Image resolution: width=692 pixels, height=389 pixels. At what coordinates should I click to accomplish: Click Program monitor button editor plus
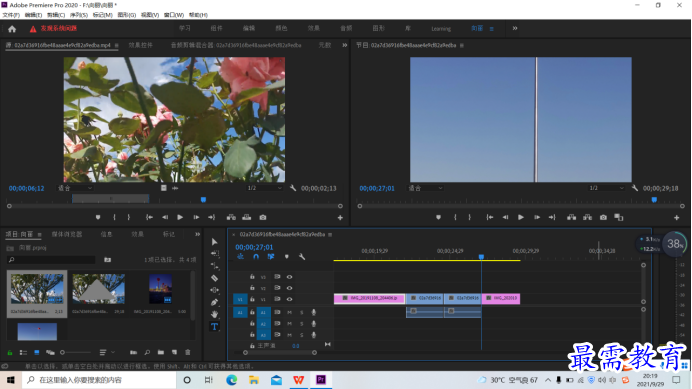677,217
